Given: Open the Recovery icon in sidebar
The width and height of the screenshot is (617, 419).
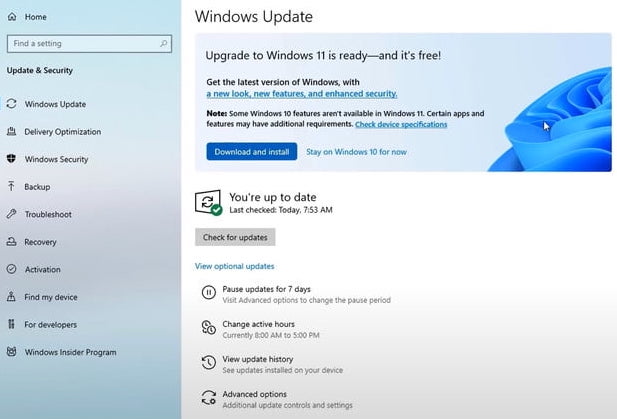Looking at the screenshot, I should (x=12, y=242).
